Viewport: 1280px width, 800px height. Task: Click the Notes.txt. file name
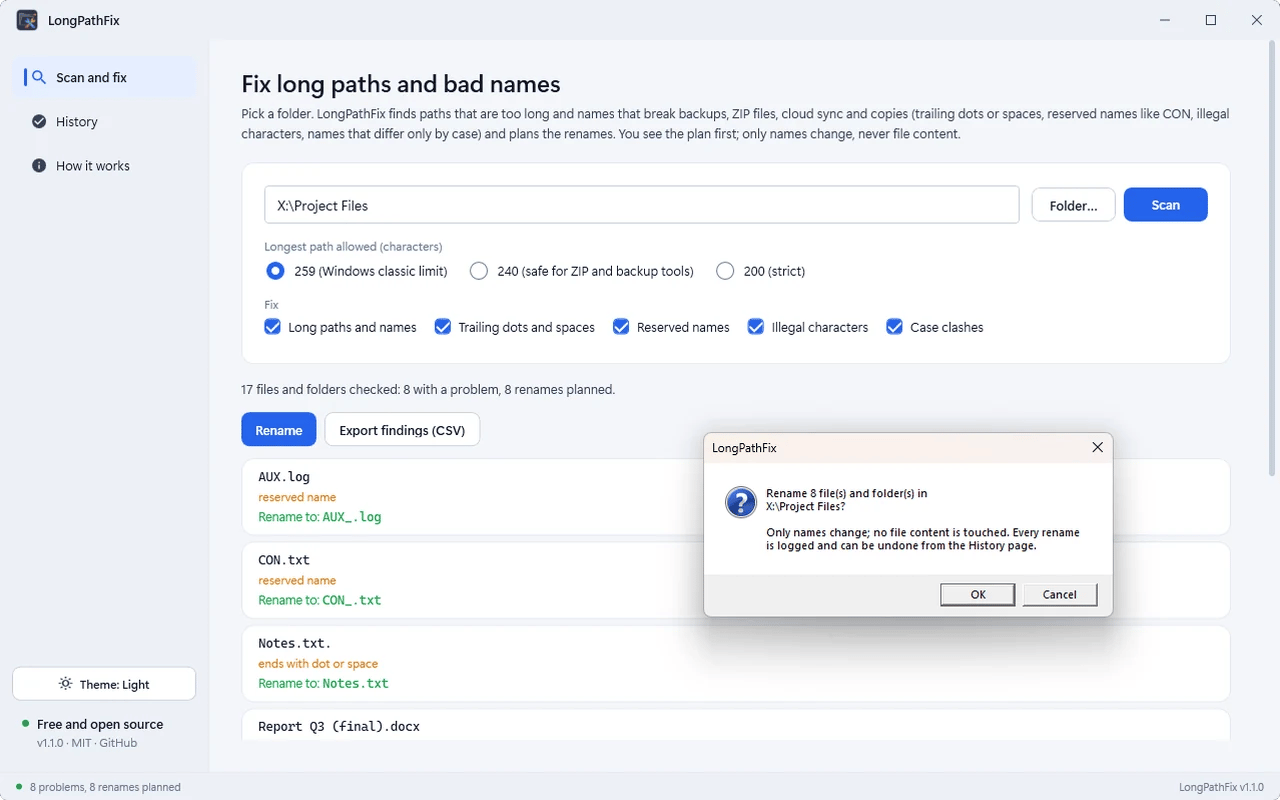tap(295, 643)
